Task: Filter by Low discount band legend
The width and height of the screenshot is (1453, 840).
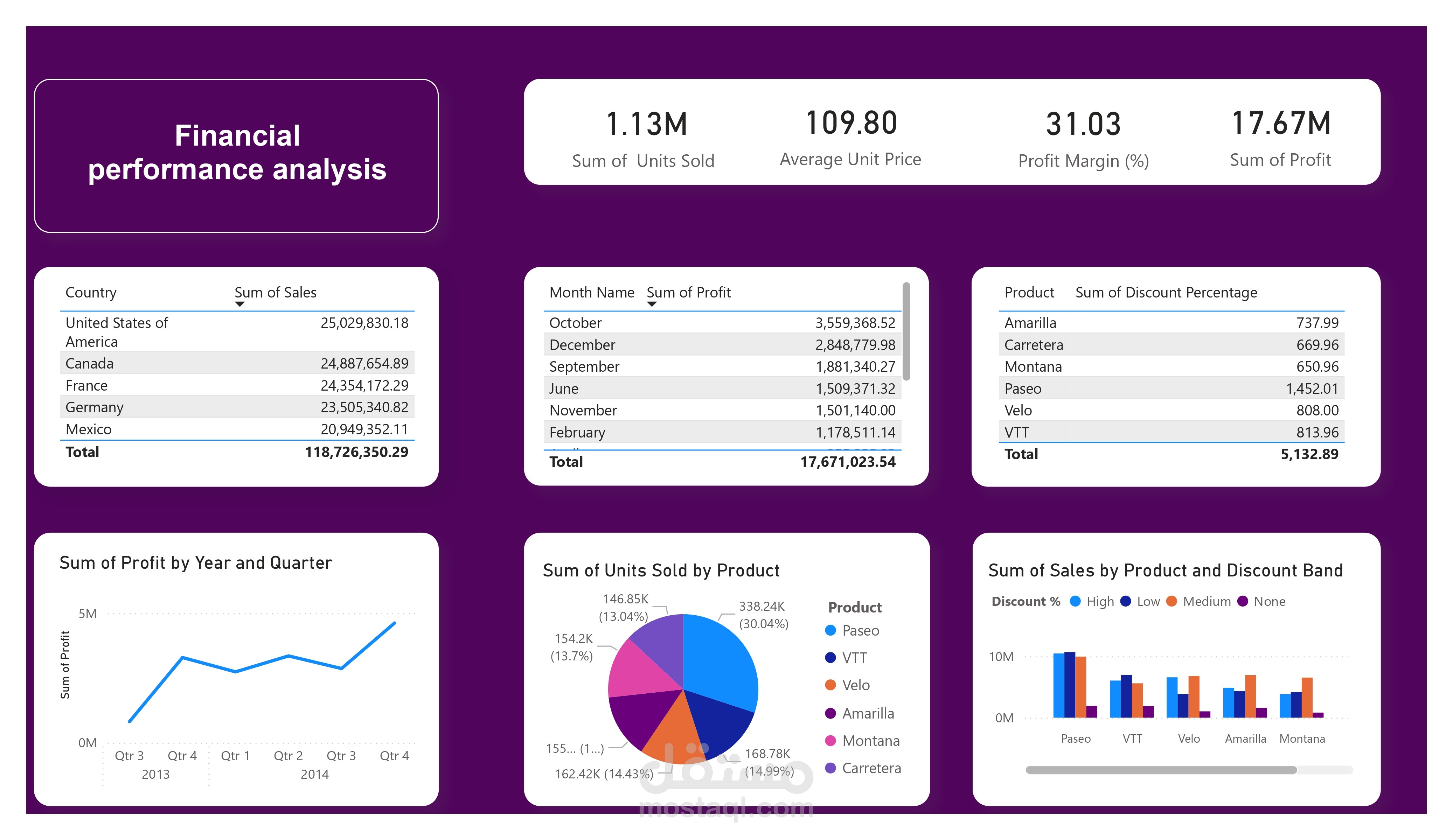Action: click(x=1140, y=601)
